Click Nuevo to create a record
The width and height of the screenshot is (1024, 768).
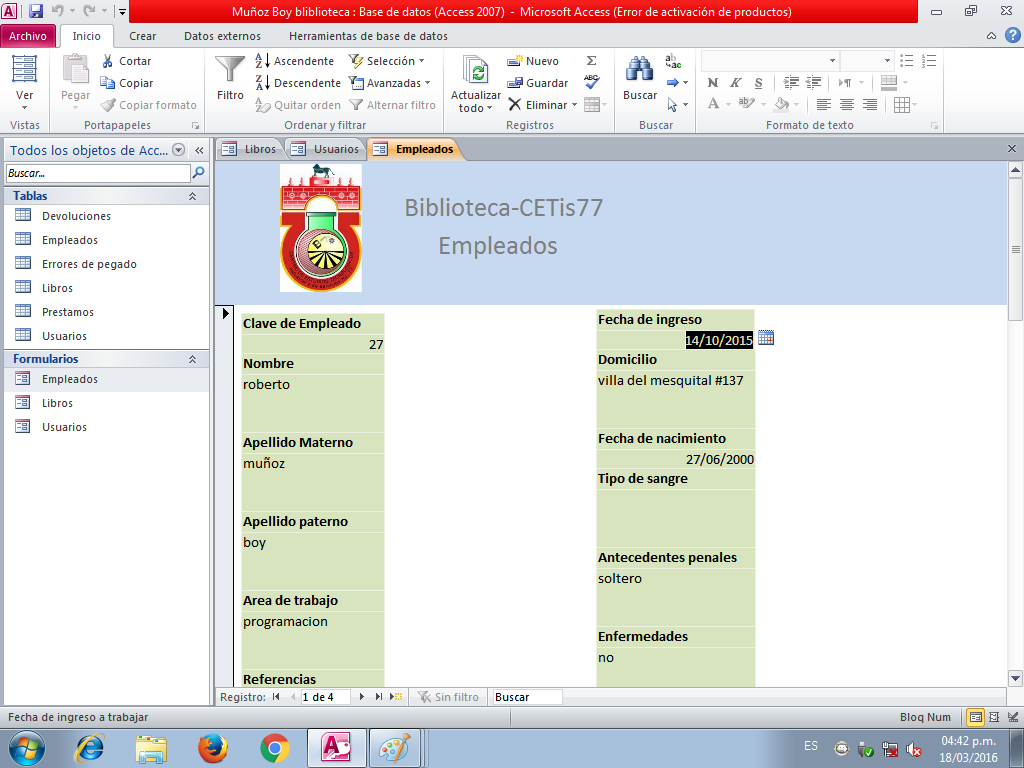[x=533, y=61]
